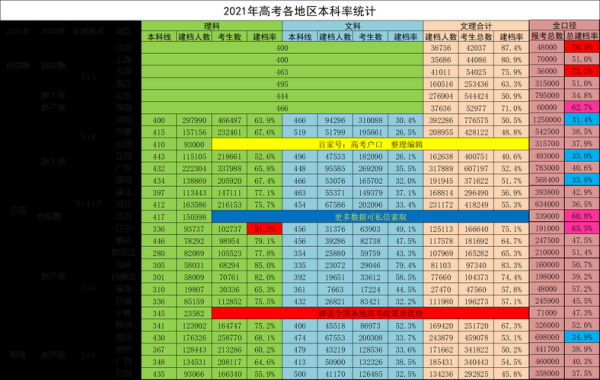Screen dimensions: 600x380
Task: Select the blue 34.9% cell
Action: pos(582,337)
